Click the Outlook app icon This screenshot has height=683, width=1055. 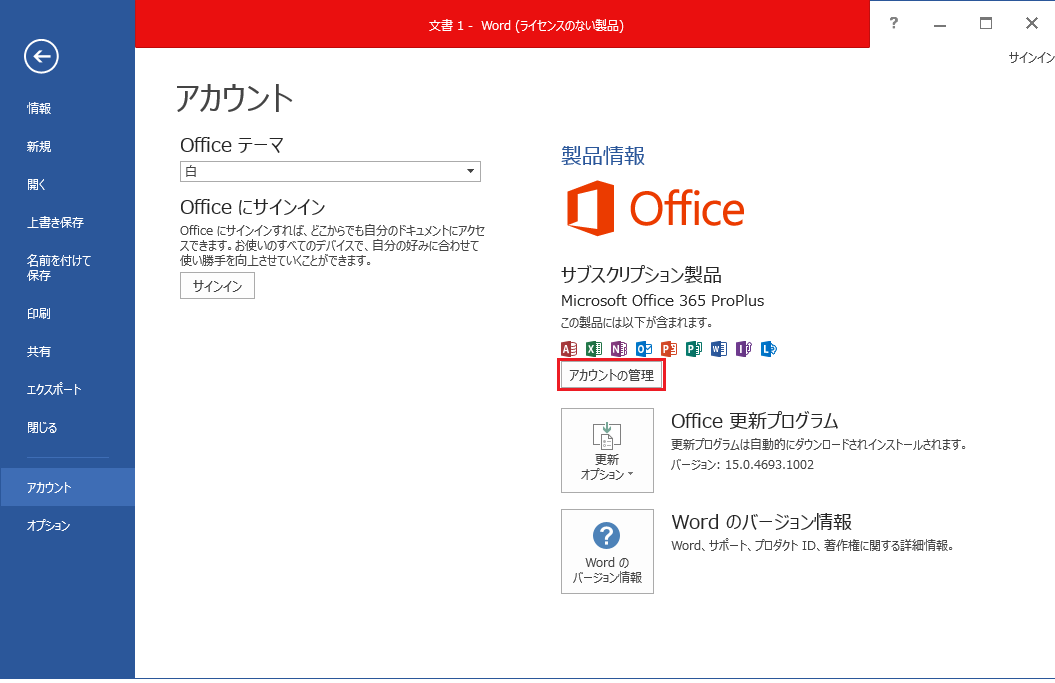[644, 349]
